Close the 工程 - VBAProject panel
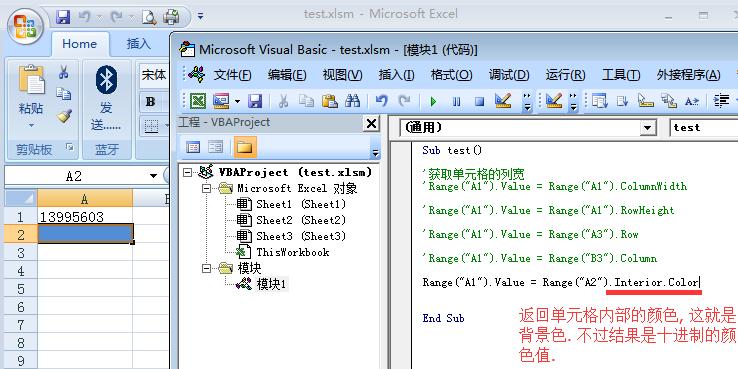 click(371, 124)
